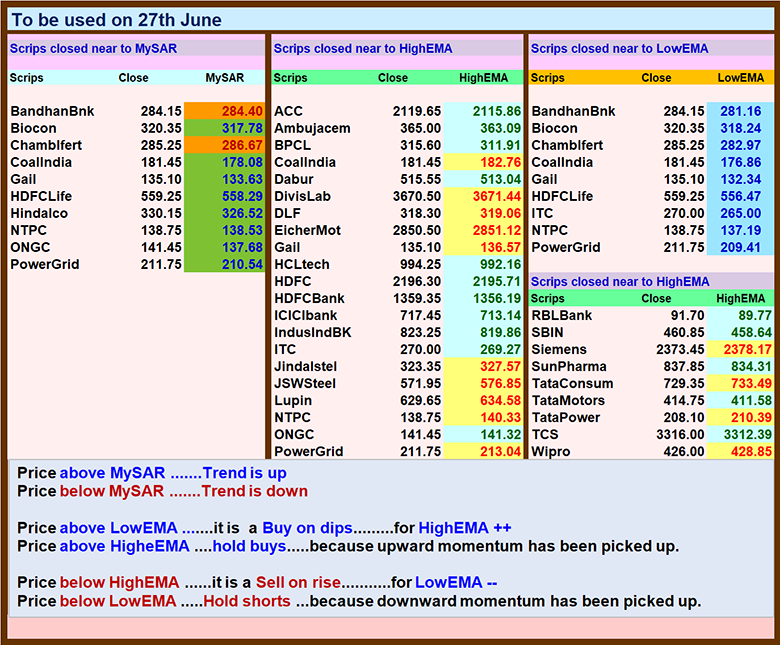Select SBIN HighEMA value 458.64
The image size is (780, 645).
click(751, 332)
